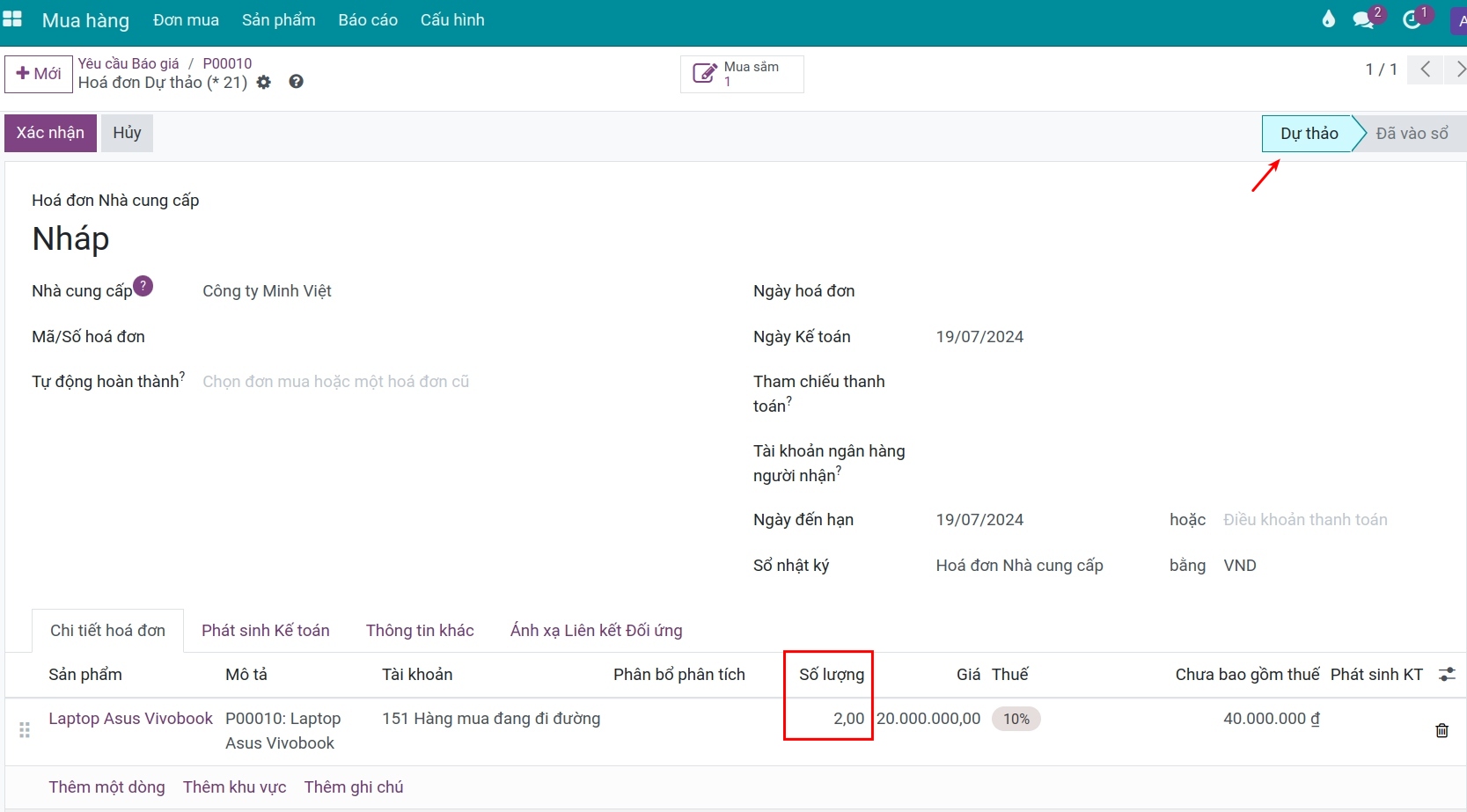Screen dimensions: 1467x812
Task: Switch to Chi tiết hoá đơn tab
Action: (107, 631)
